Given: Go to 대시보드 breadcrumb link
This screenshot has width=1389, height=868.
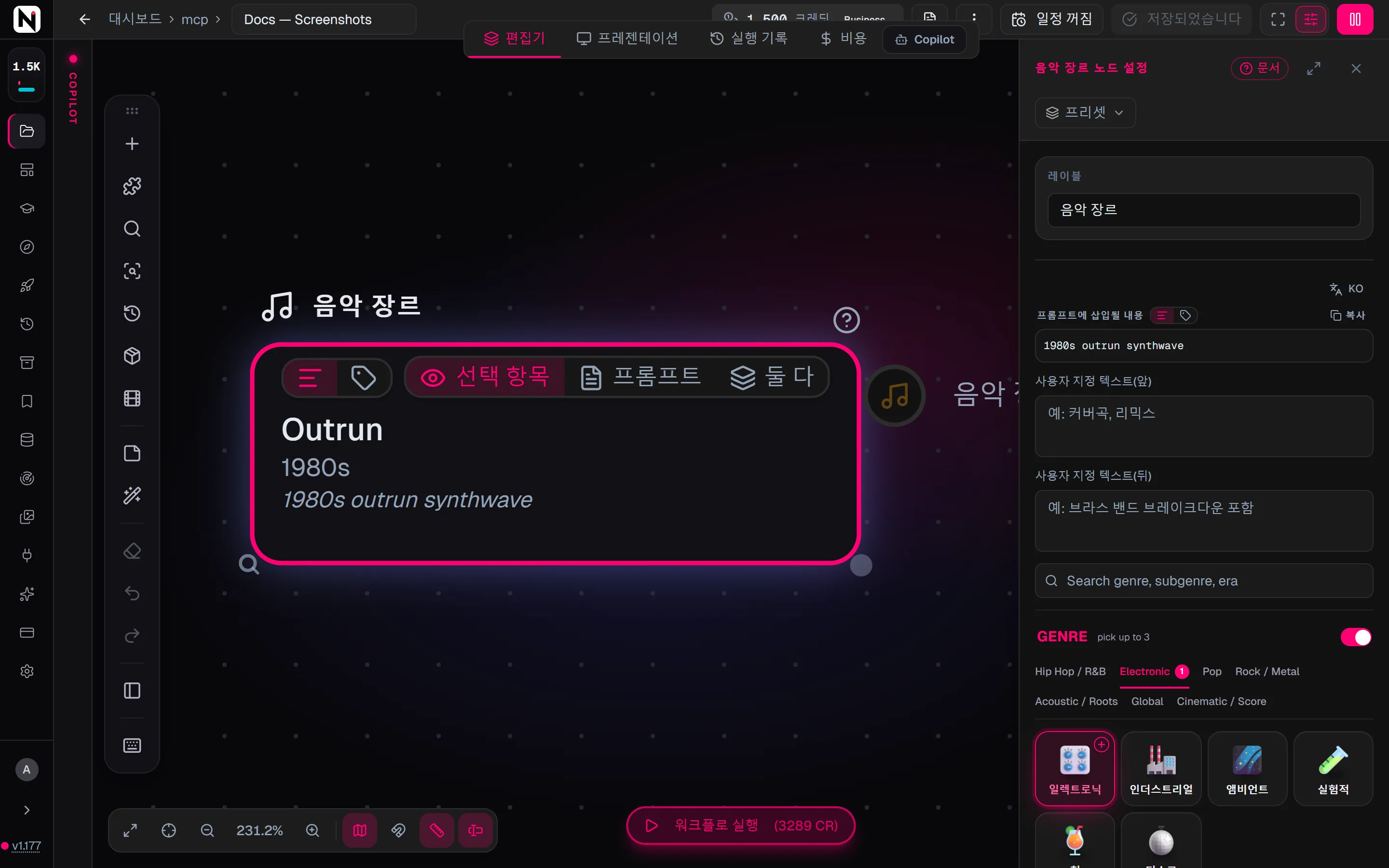Looking at the screenshot, I should (135, 19).
